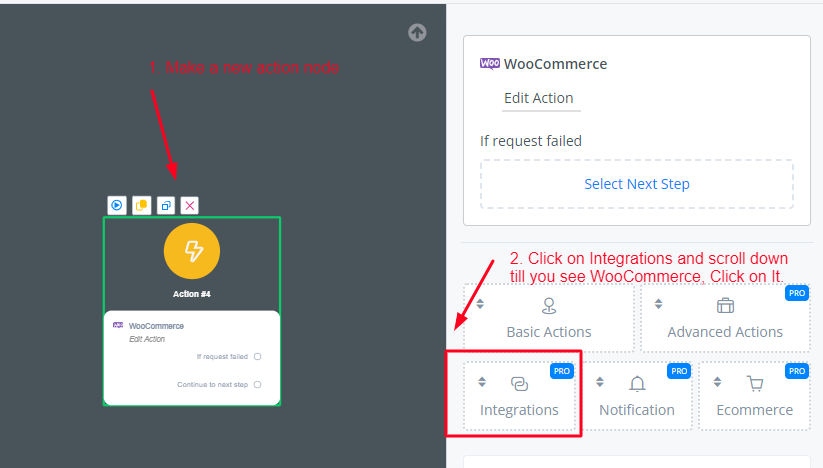The height and width of the screenshot is (468, 823).
Task: Expand Advanced Actions using its sort arrows
Action: coord(657,304)
